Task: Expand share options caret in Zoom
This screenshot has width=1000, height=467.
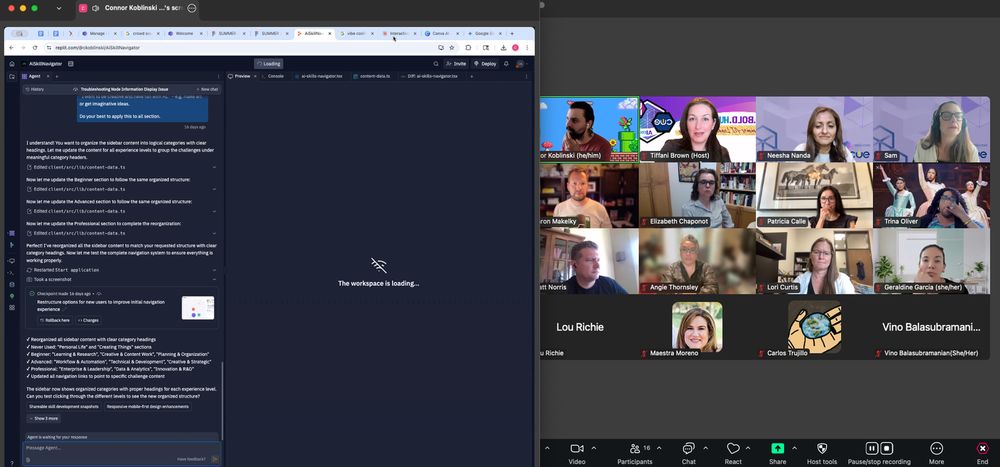Action: (794, 448)
